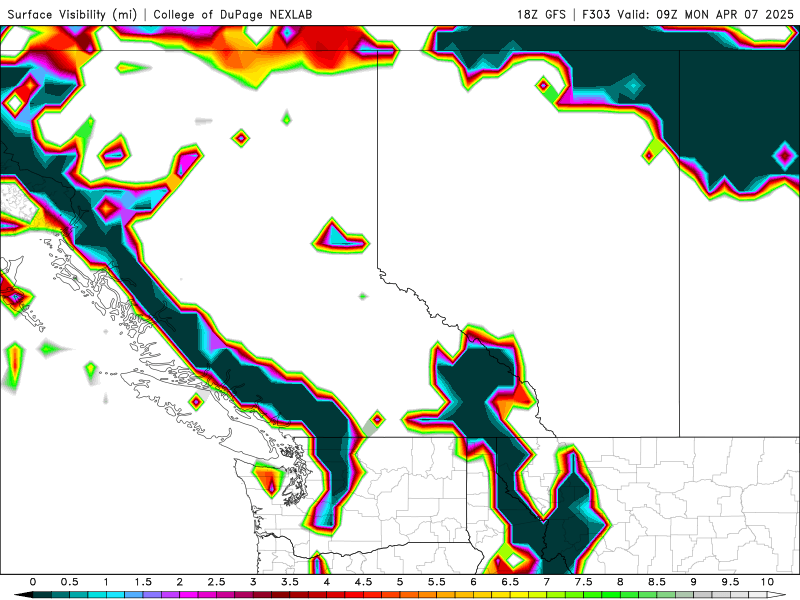Click the '8' tick label on color scale
The height and width of the screenshot is (600, 800).
(620, 582)
